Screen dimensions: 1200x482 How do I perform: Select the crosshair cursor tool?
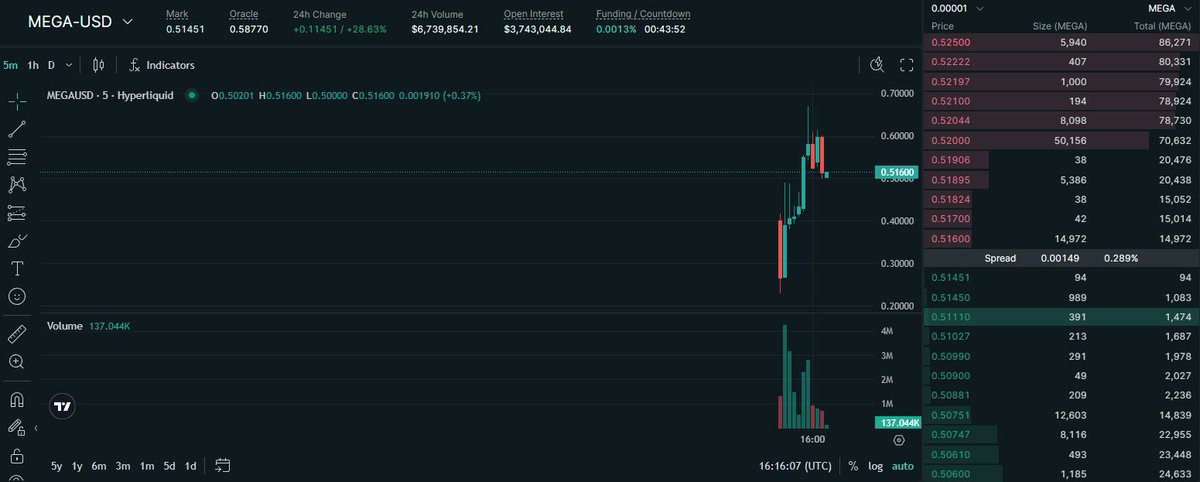pyautogui.click(x=17, y=101)
